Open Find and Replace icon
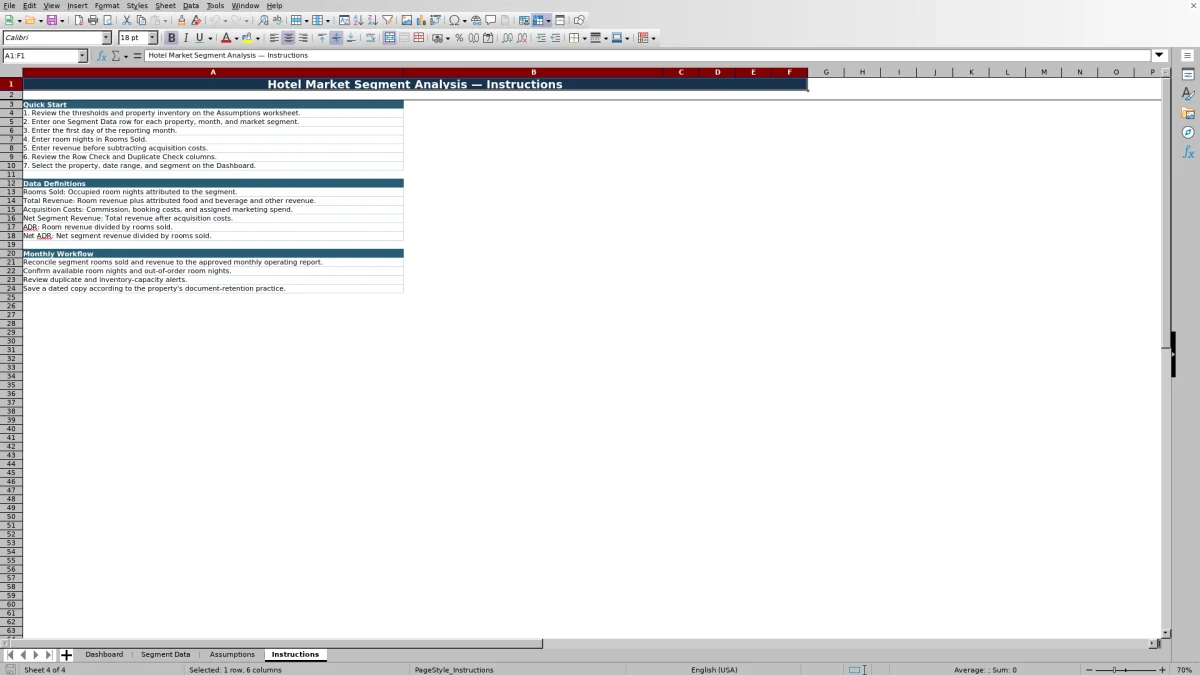 click(x=263, y=20)
